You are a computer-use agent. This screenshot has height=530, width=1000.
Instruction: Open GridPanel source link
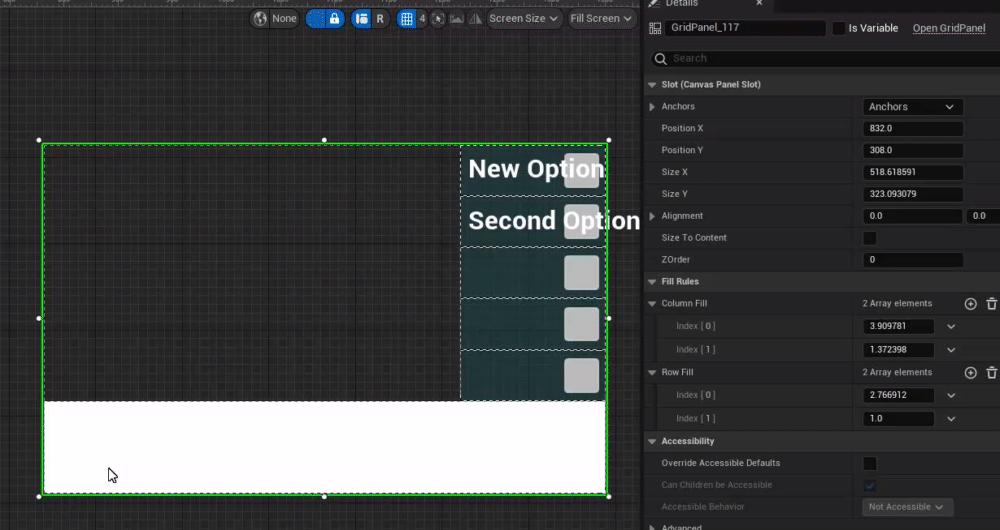click(949, 28)
